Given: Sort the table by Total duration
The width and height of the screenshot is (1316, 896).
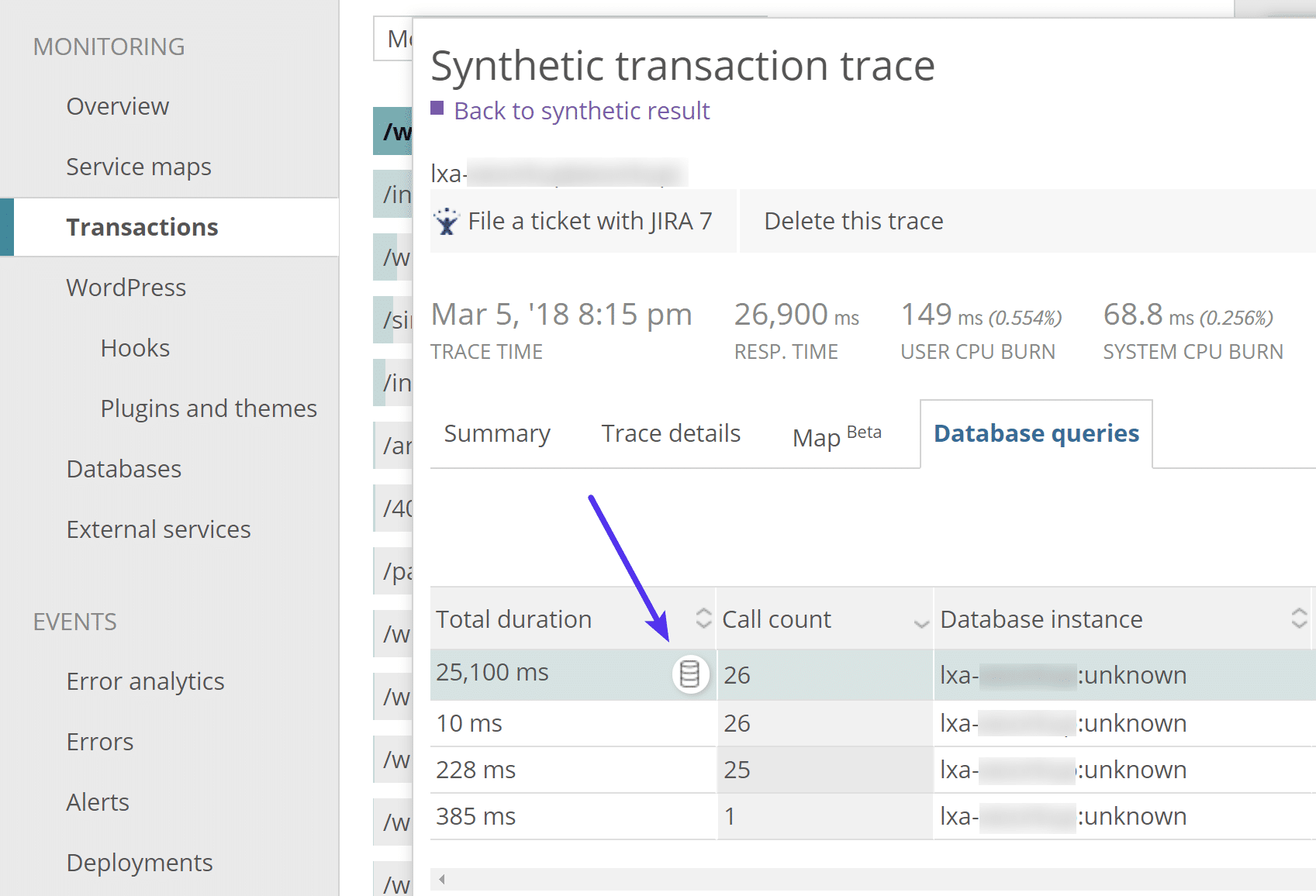Looking at the screenshot, I should point(702,619).
